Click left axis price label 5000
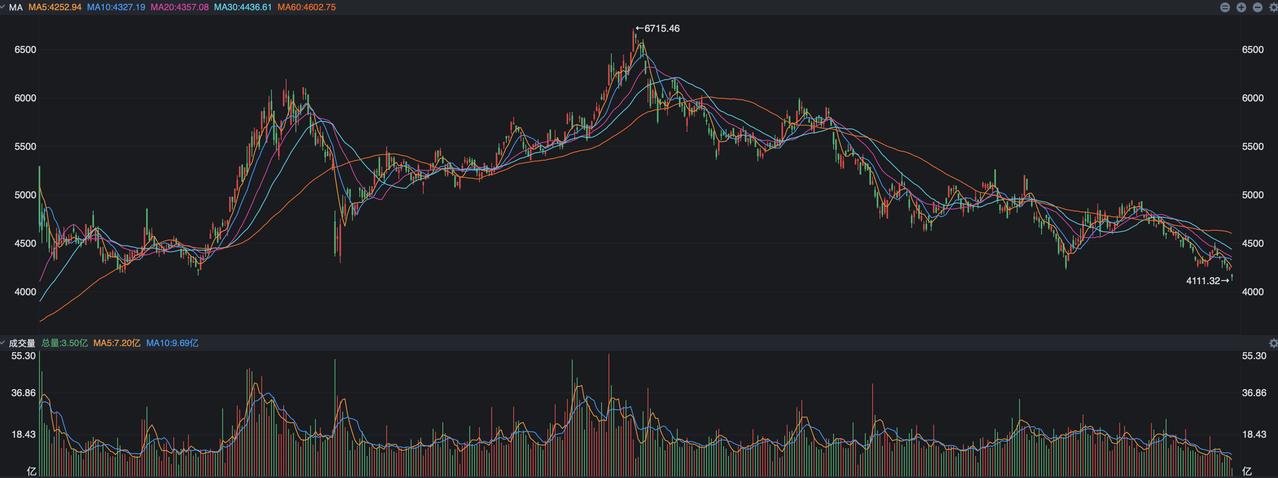 [25, 195]
